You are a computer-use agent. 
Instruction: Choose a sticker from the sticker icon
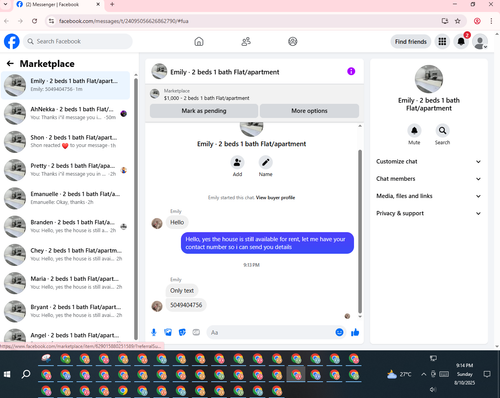click(x=182, y=332)
